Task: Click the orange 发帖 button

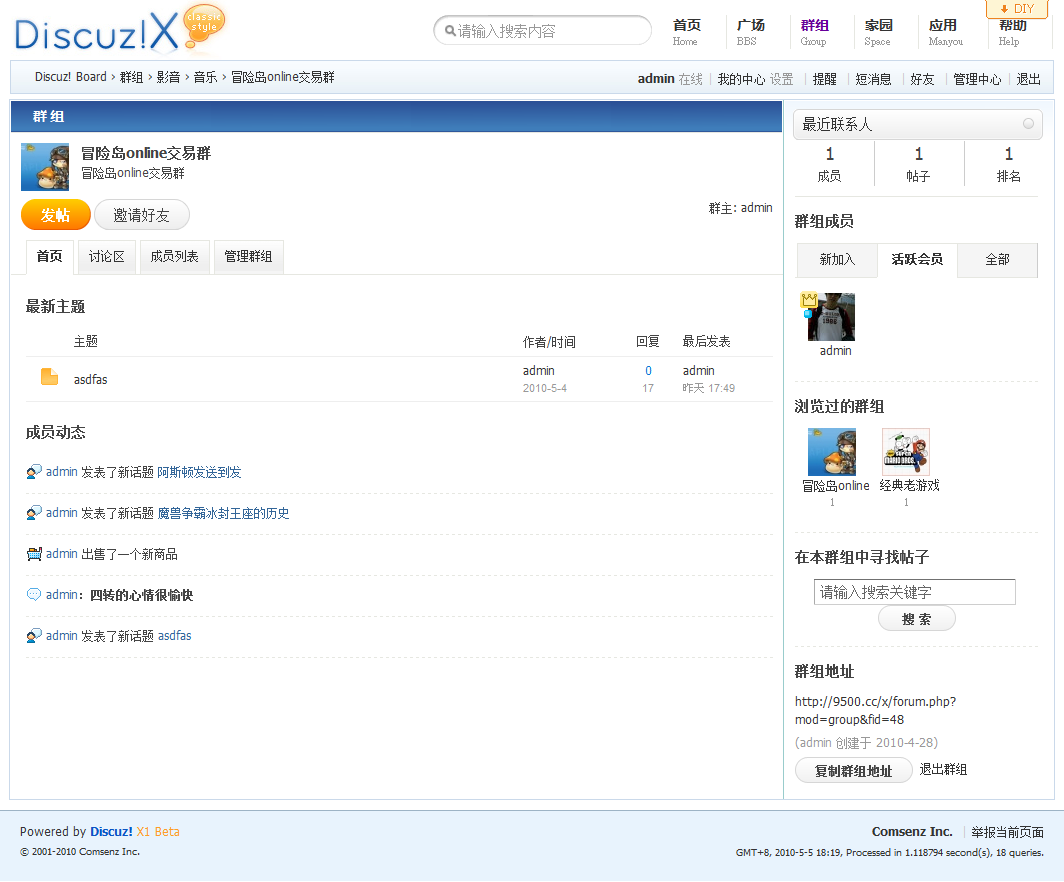Action: pos(56,215)
